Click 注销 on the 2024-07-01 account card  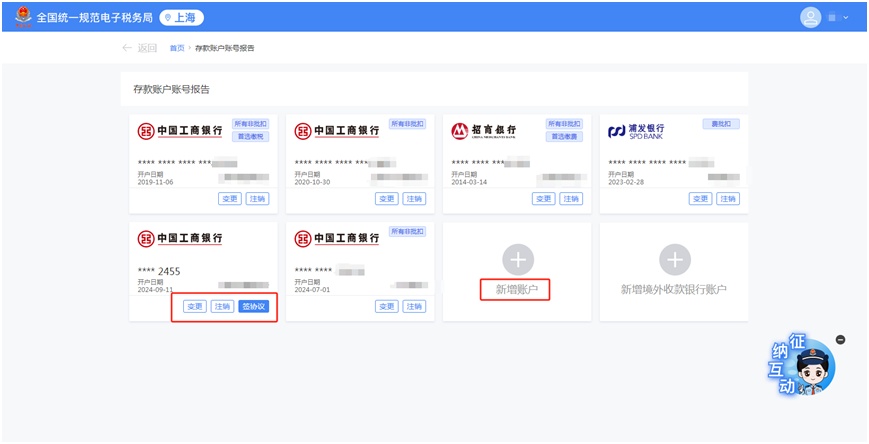[x=414, y=307]
